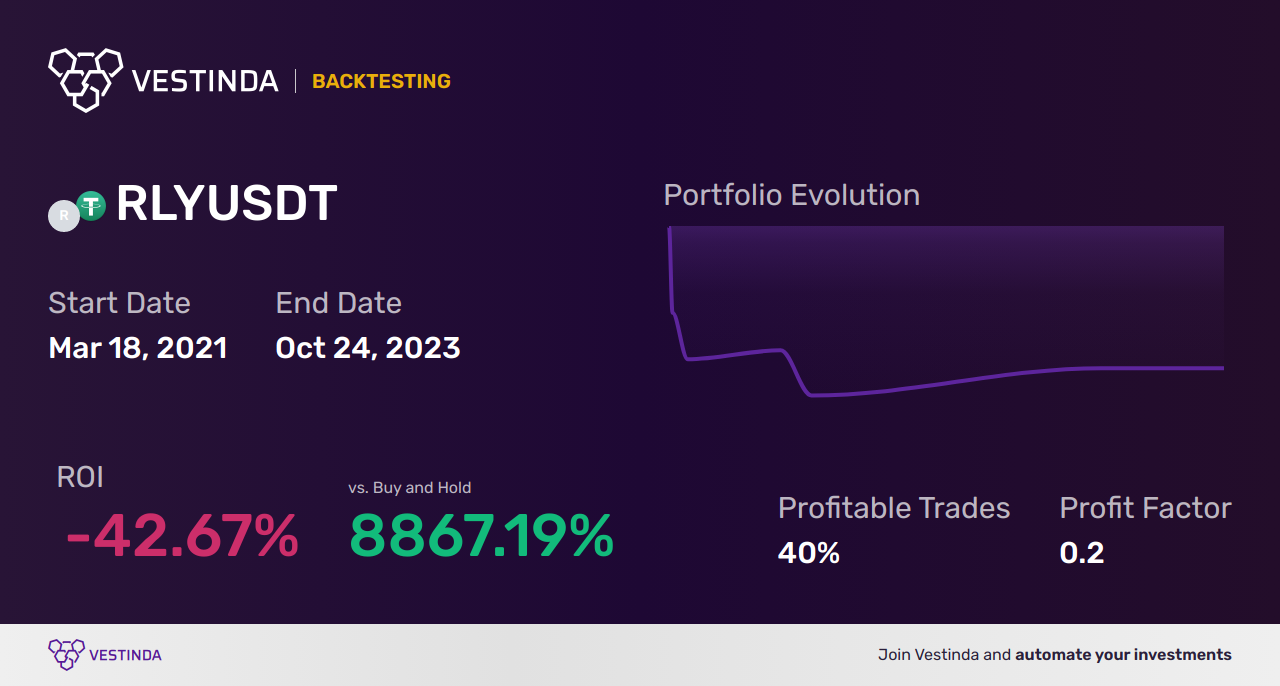
Task: Click the small purple Vestinda footer logo
Action: [x=66, y=655]
